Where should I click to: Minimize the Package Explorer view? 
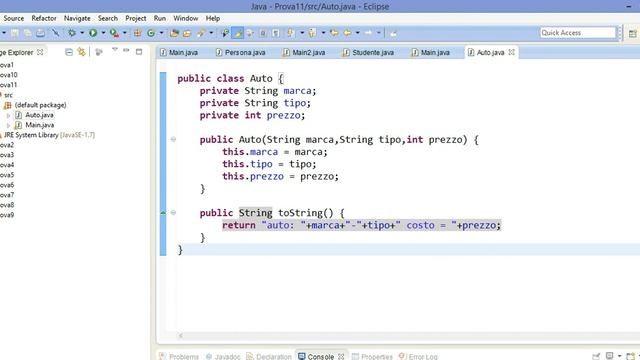click(126, 51)
